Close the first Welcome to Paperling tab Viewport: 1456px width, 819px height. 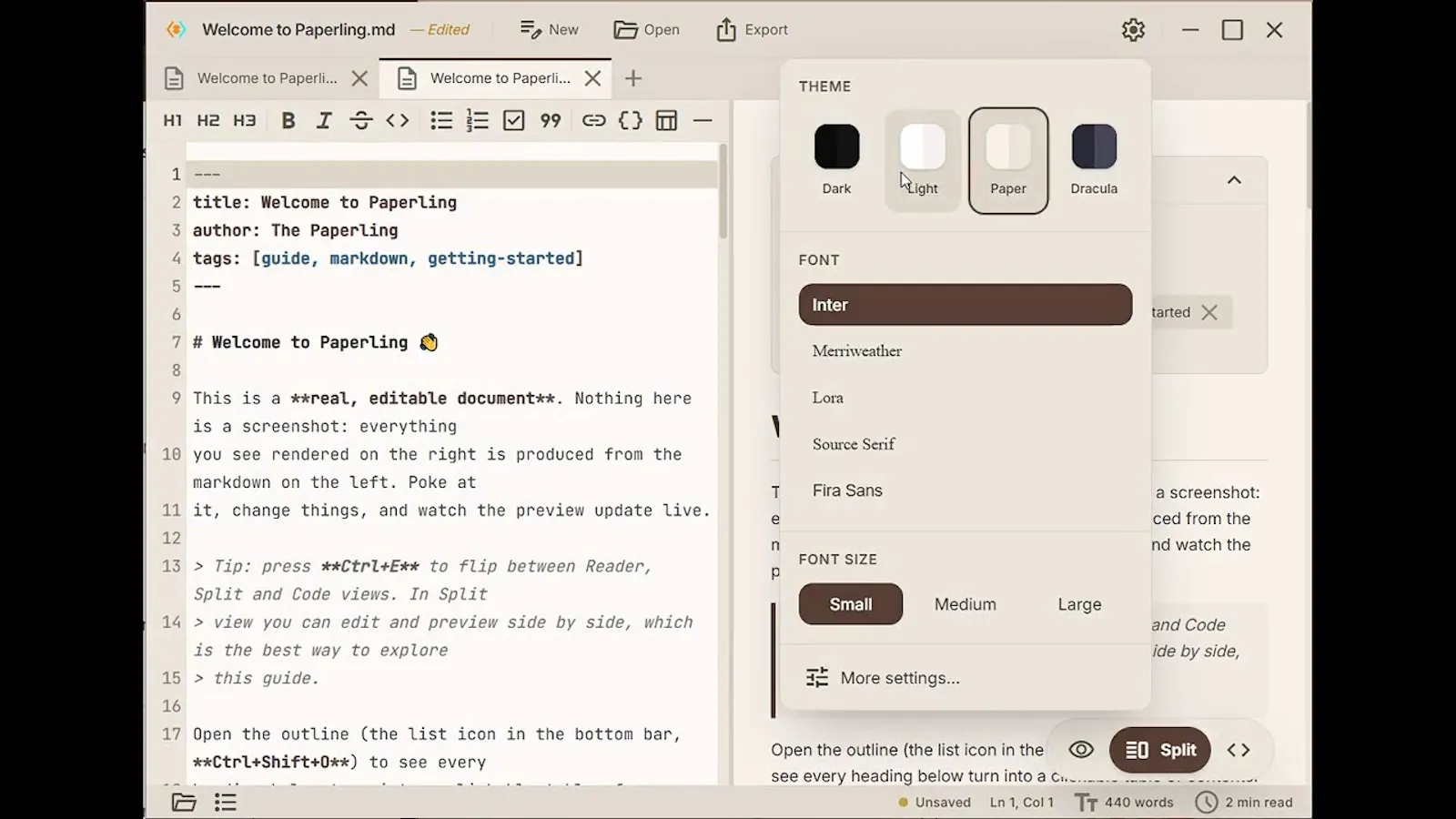[x=359, y=78]
